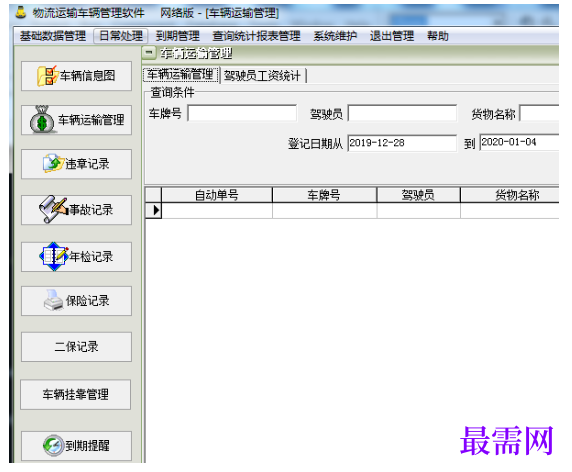Click the 驾驶员 column header in the table
Image resolution: width=572 pixels, height=472 pixels.
point(418,195)
